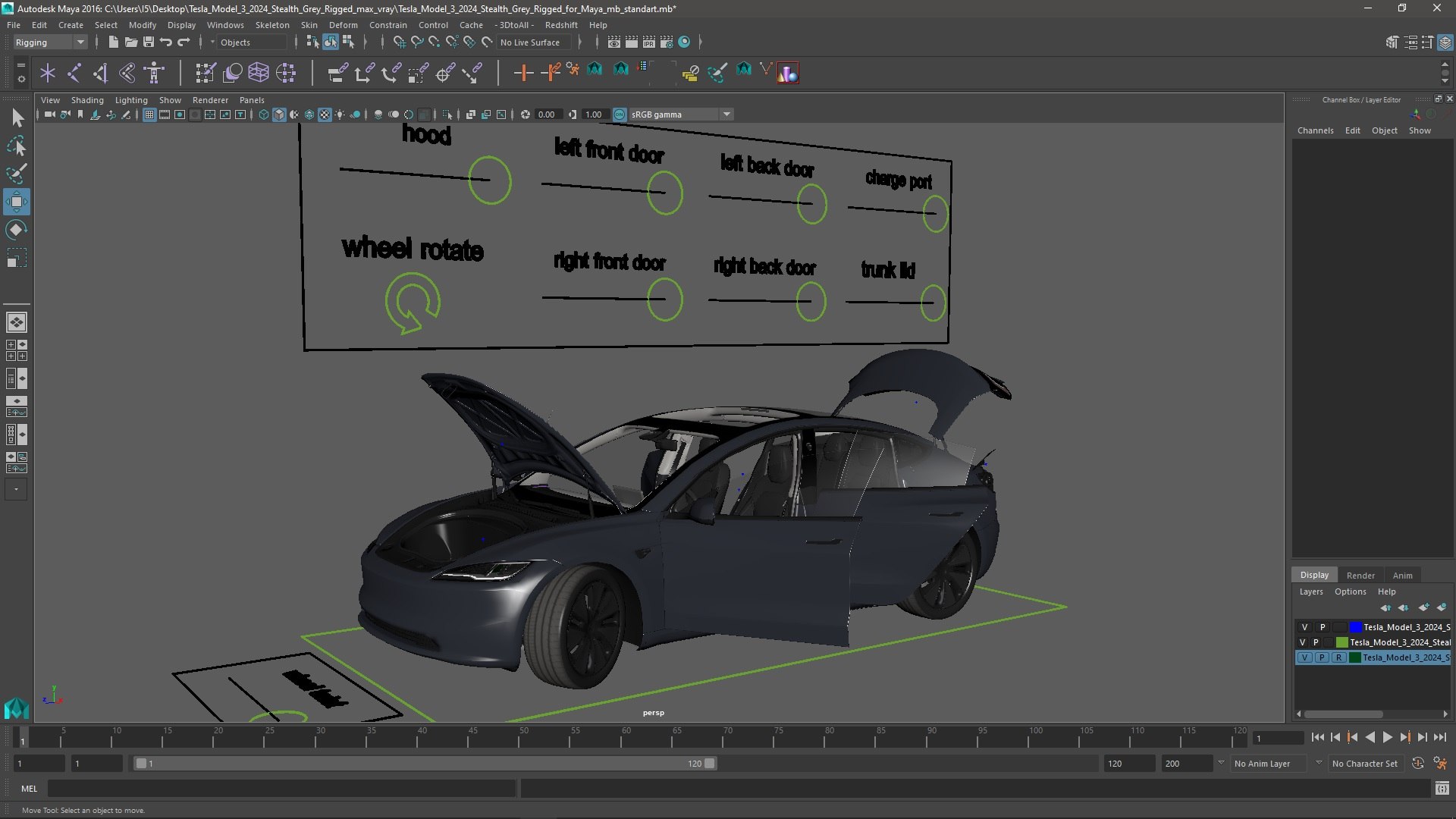Choose the Rotate tool in toolbox
The image size is (1456, 819).
[x=17, y=230]
